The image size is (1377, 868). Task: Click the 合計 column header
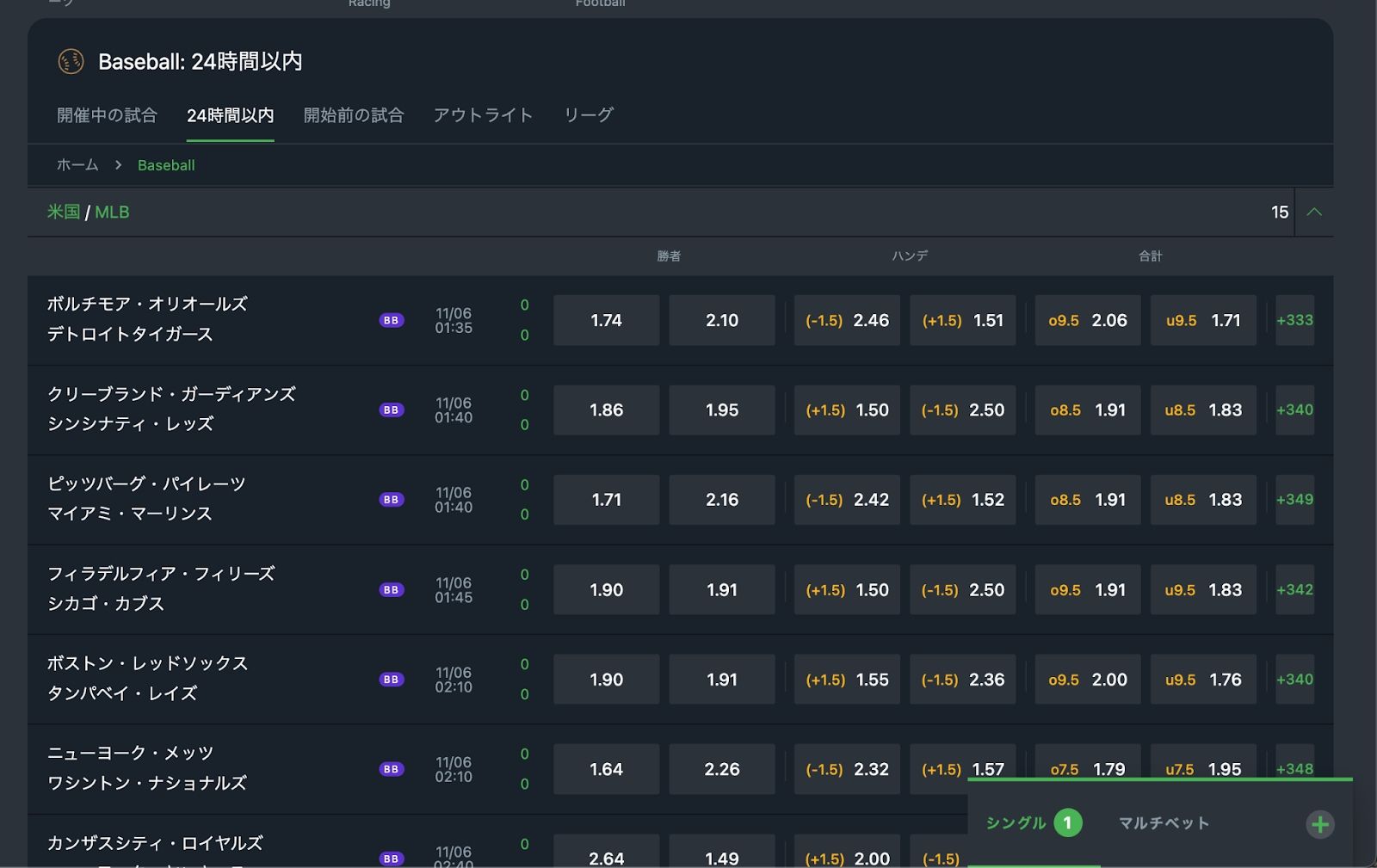1151,256
